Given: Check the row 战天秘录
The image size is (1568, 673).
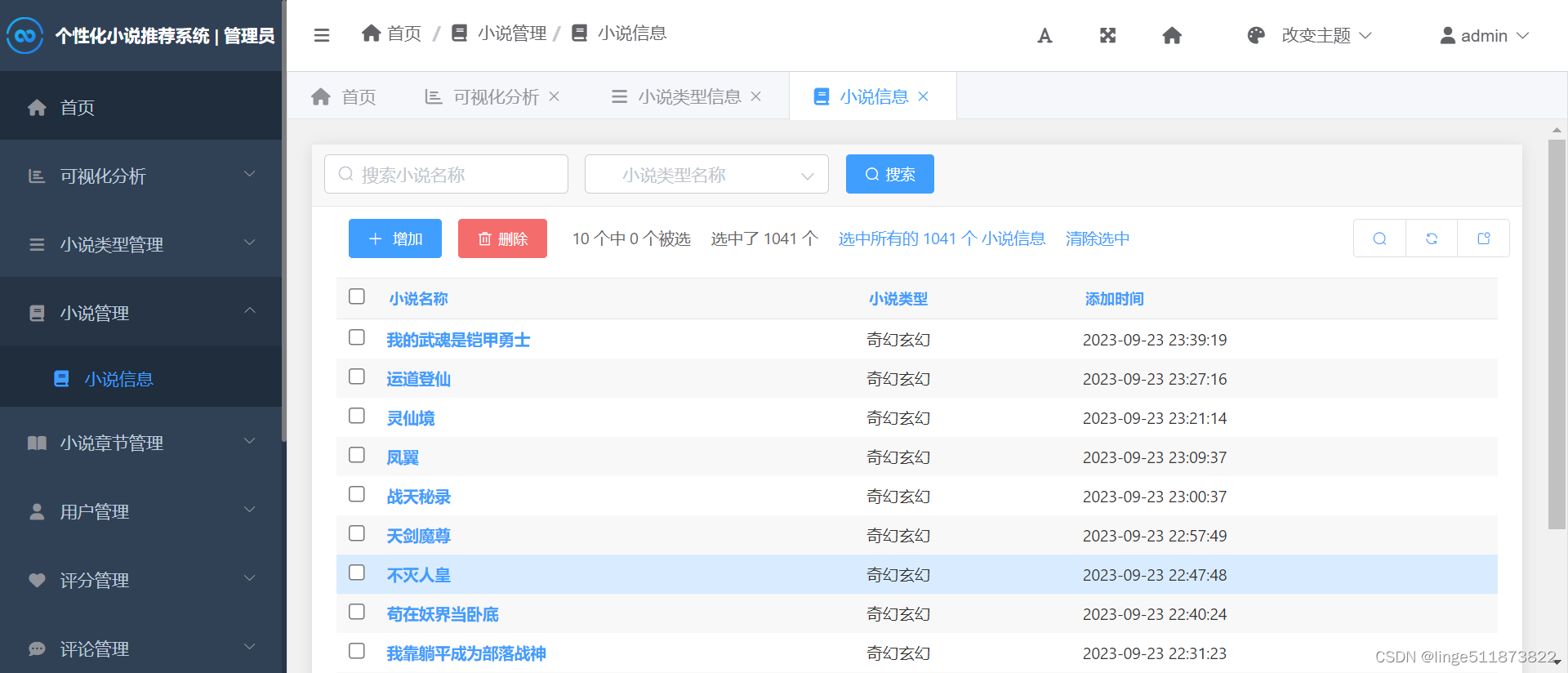Looking at the screenshot, I should pyautogui.click(x=357, y=494).
